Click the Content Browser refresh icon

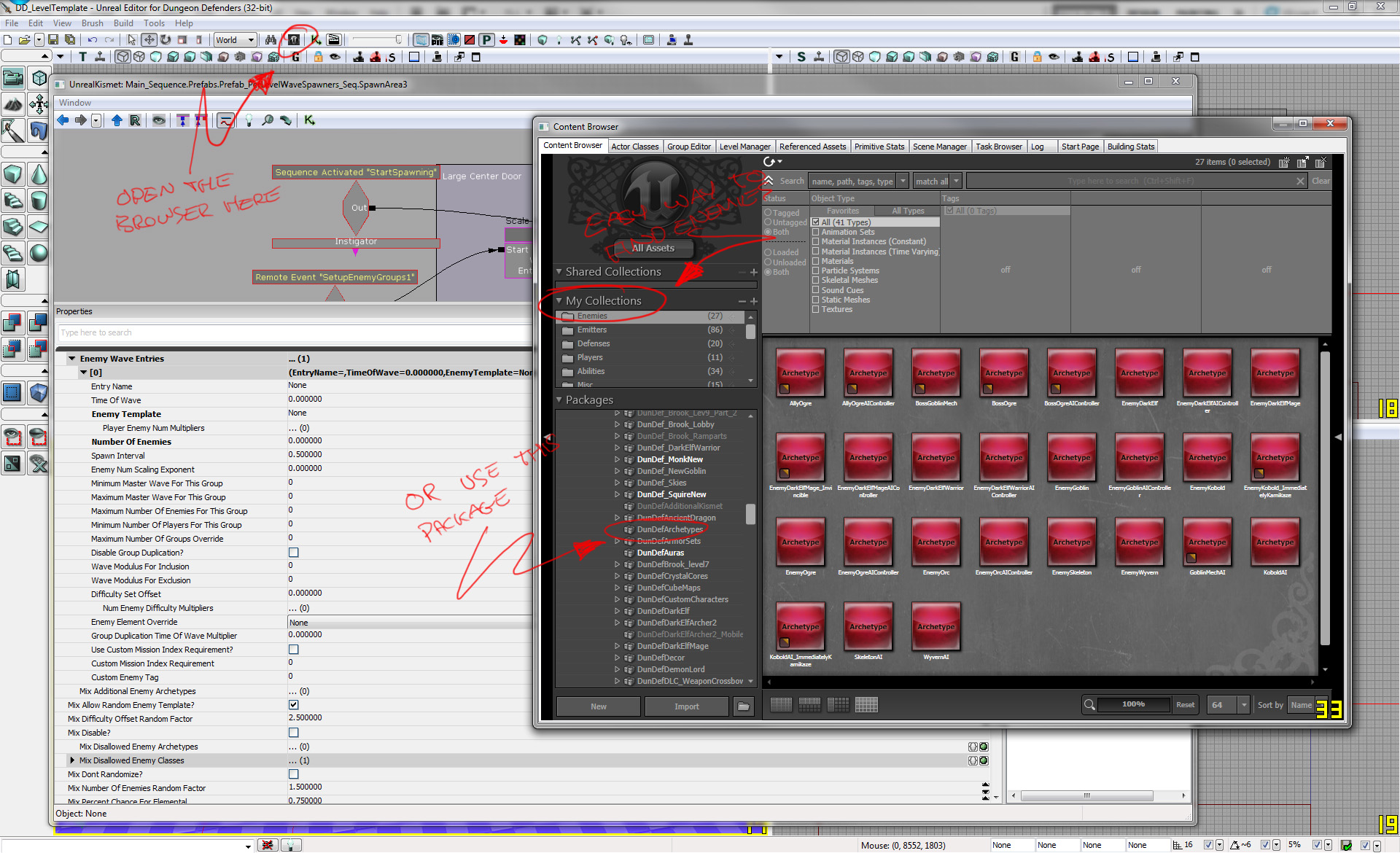[x=769, y=162]
